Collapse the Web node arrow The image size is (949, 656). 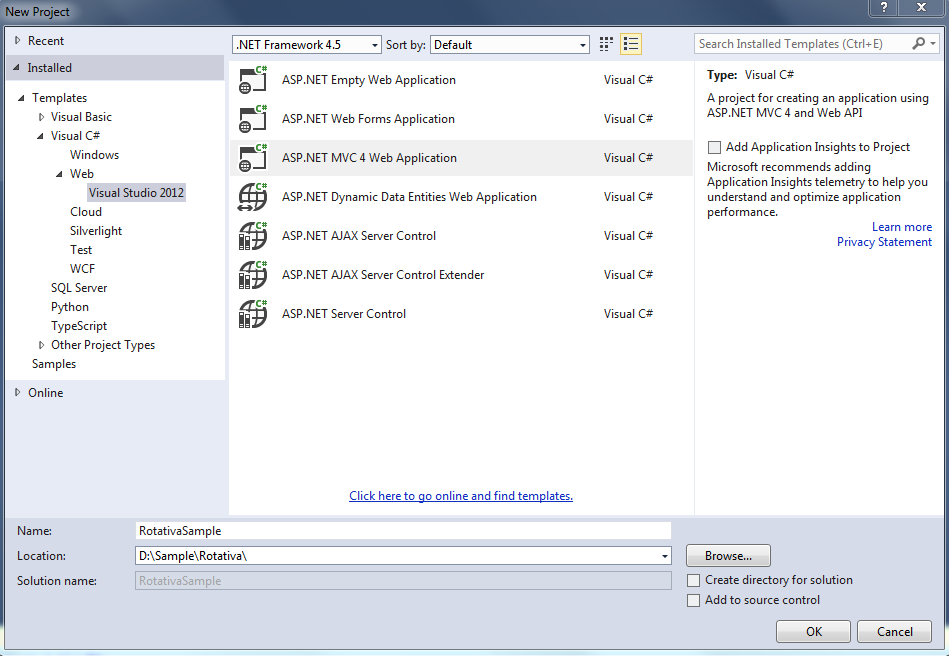59,174
